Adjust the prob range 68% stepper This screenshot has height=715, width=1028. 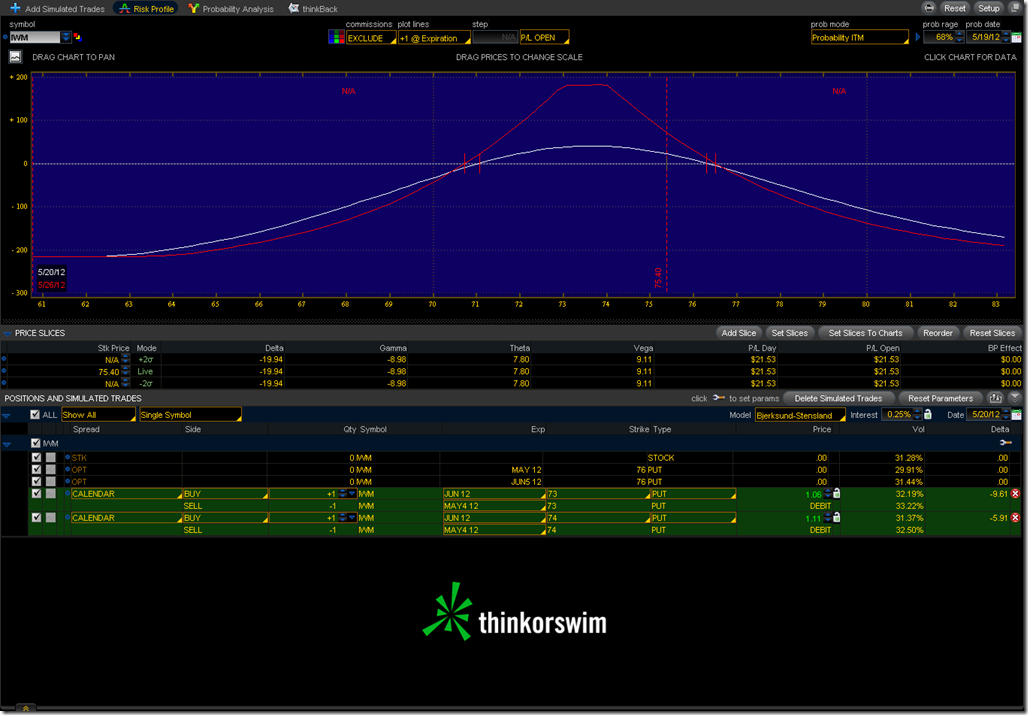click(960, 37)
